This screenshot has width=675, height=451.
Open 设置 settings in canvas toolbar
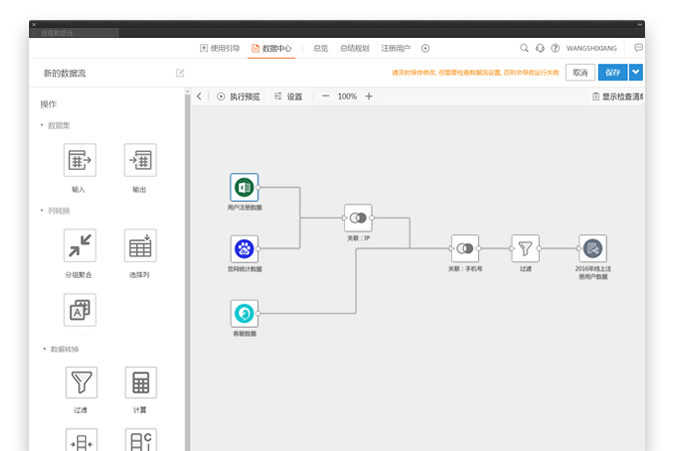pyautogui.click(x=288, y=96)
